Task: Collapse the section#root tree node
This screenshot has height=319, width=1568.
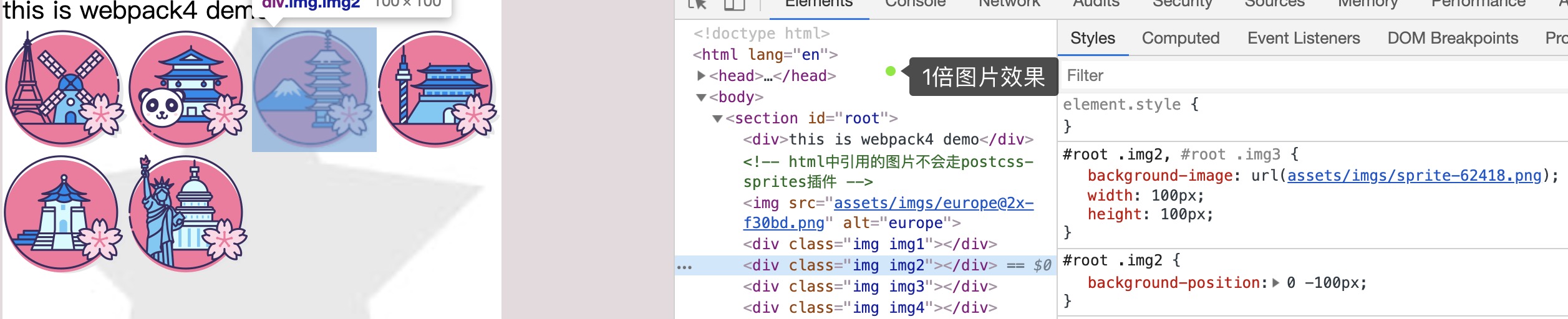Action: [x=717, y=118]
